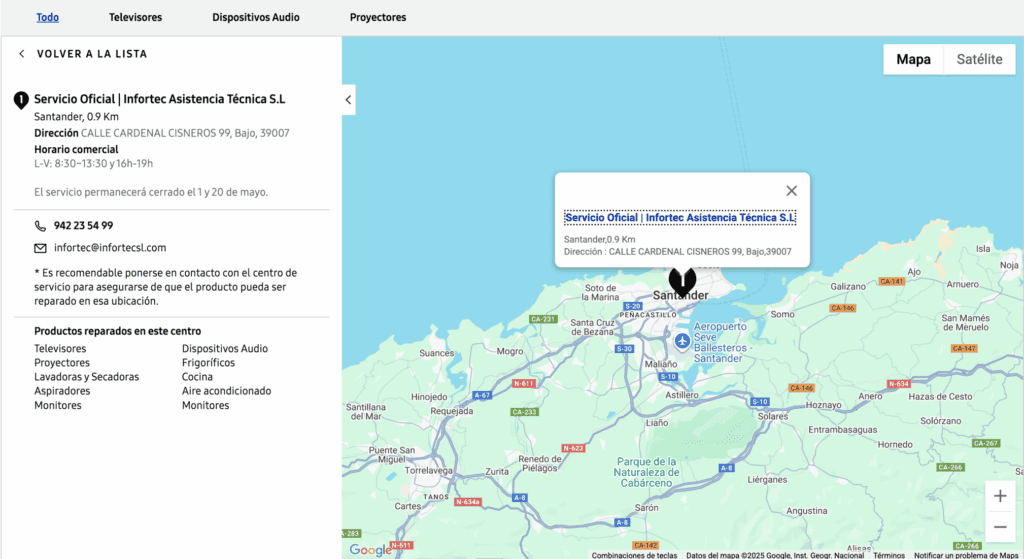The width and height of the screenshot is (1024, 559).
Task: Click Notificar un problema de Maps
Action: coord(965,555)
